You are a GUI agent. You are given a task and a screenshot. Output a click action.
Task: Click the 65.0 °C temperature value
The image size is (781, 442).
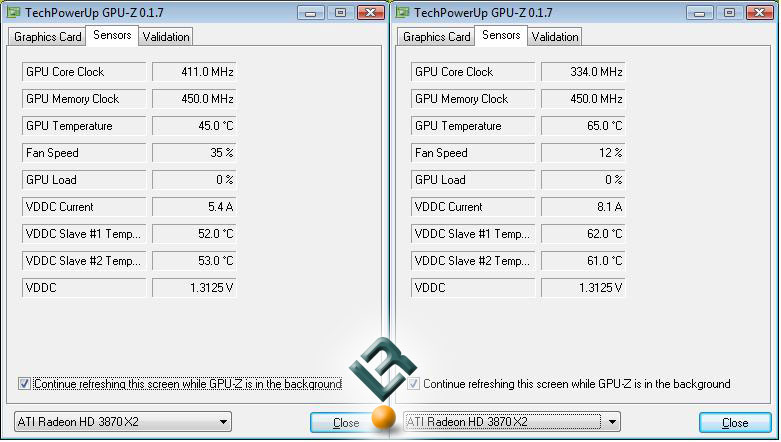coord(583,126)
